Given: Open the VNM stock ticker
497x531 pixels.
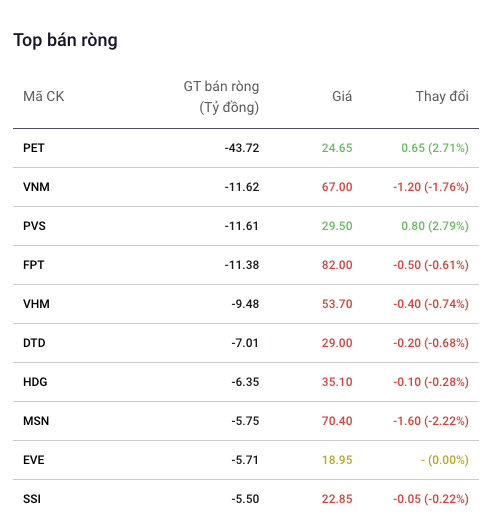Looking at the screenshot, I should [x=36, y=187].
